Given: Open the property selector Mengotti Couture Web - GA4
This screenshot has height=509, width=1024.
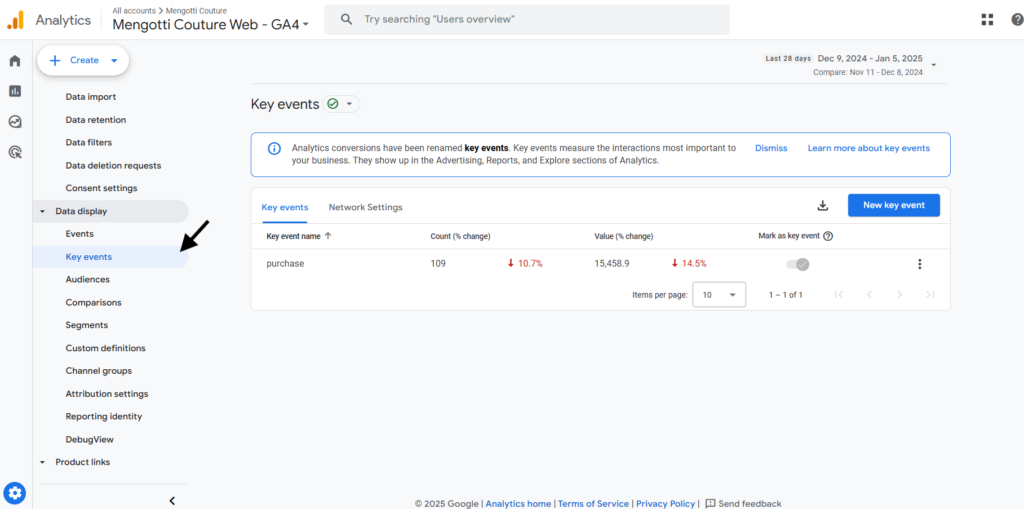Looking at the screenshot, I should [x=211, y=25].
